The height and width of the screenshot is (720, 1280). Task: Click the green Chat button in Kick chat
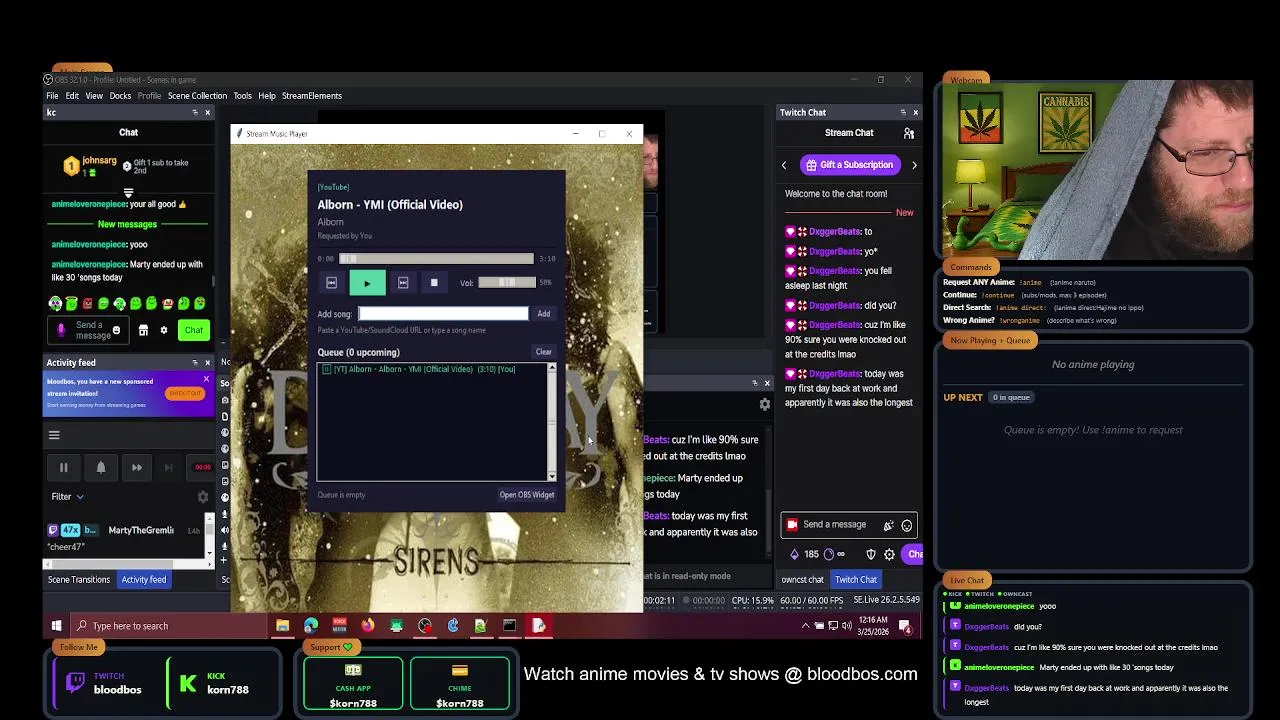[x=194, y=331]
